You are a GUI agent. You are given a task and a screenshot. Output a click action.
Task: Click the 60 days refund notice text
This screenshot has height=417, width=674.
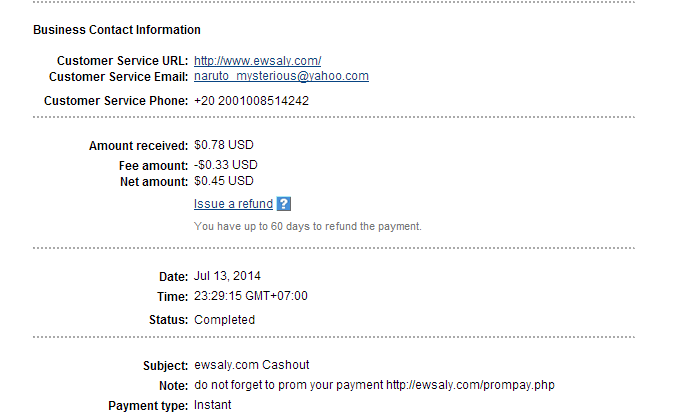(x=307, y=226)
